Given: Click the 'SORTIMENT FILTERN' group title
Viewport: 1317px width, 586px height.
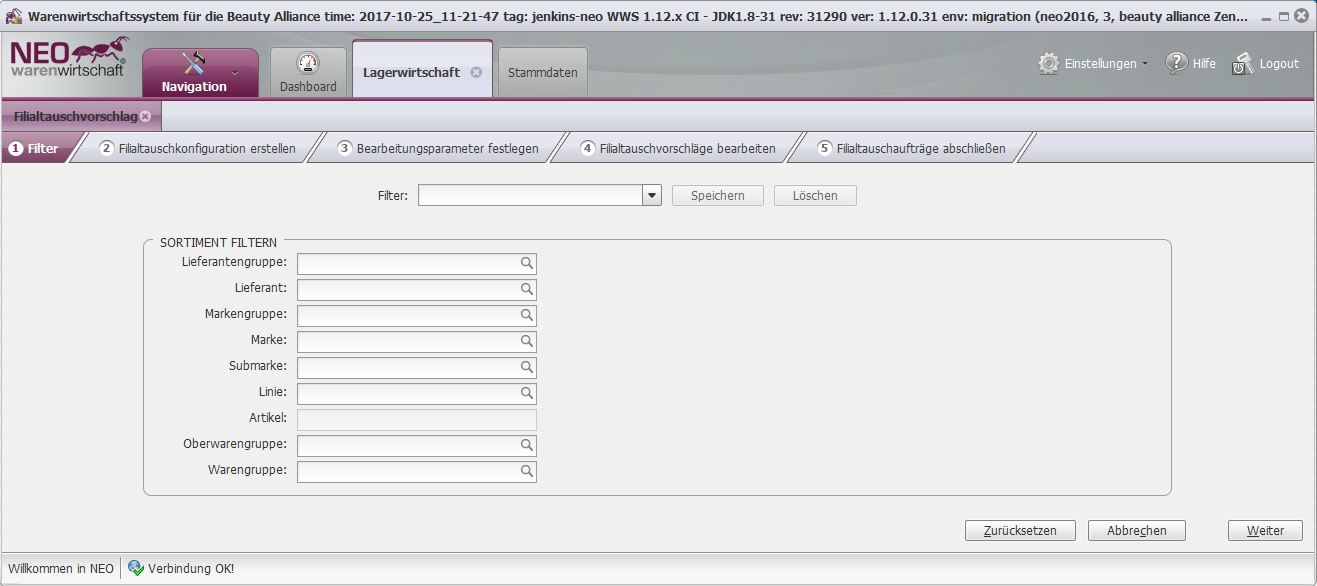Looking at the screenshot, I should click(219, 242).
